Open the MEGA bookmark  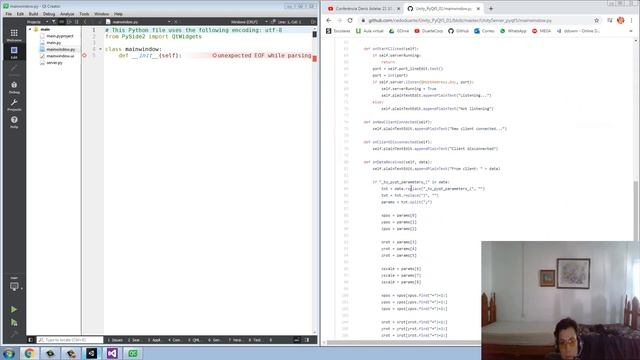[x=542, y=31]
